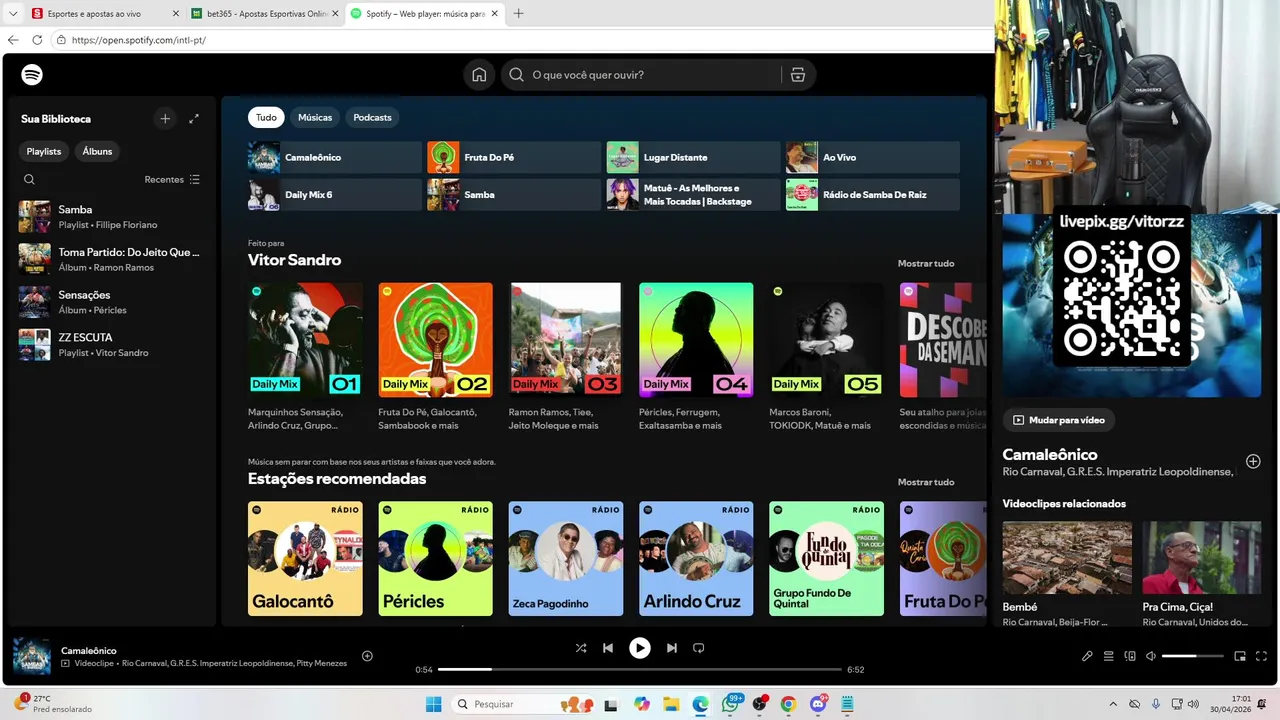Switch to the Esportes e apostas ao vivo tab
The image size is (1280, 720).
pos(103,14)
